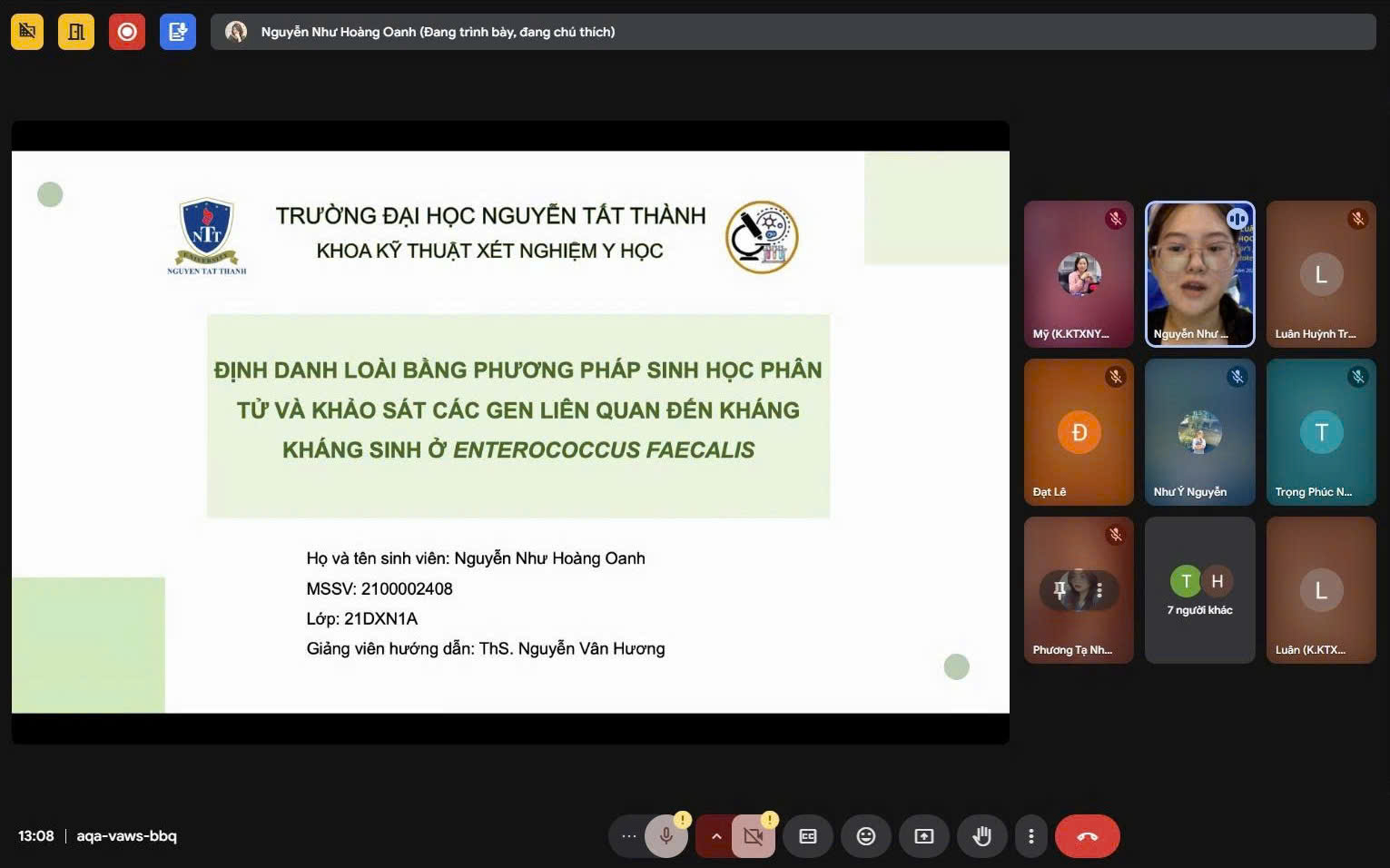Leave the call with red hang-up button
Viewport: 1390px width, 868px height.
click(x=1087, y=836)
